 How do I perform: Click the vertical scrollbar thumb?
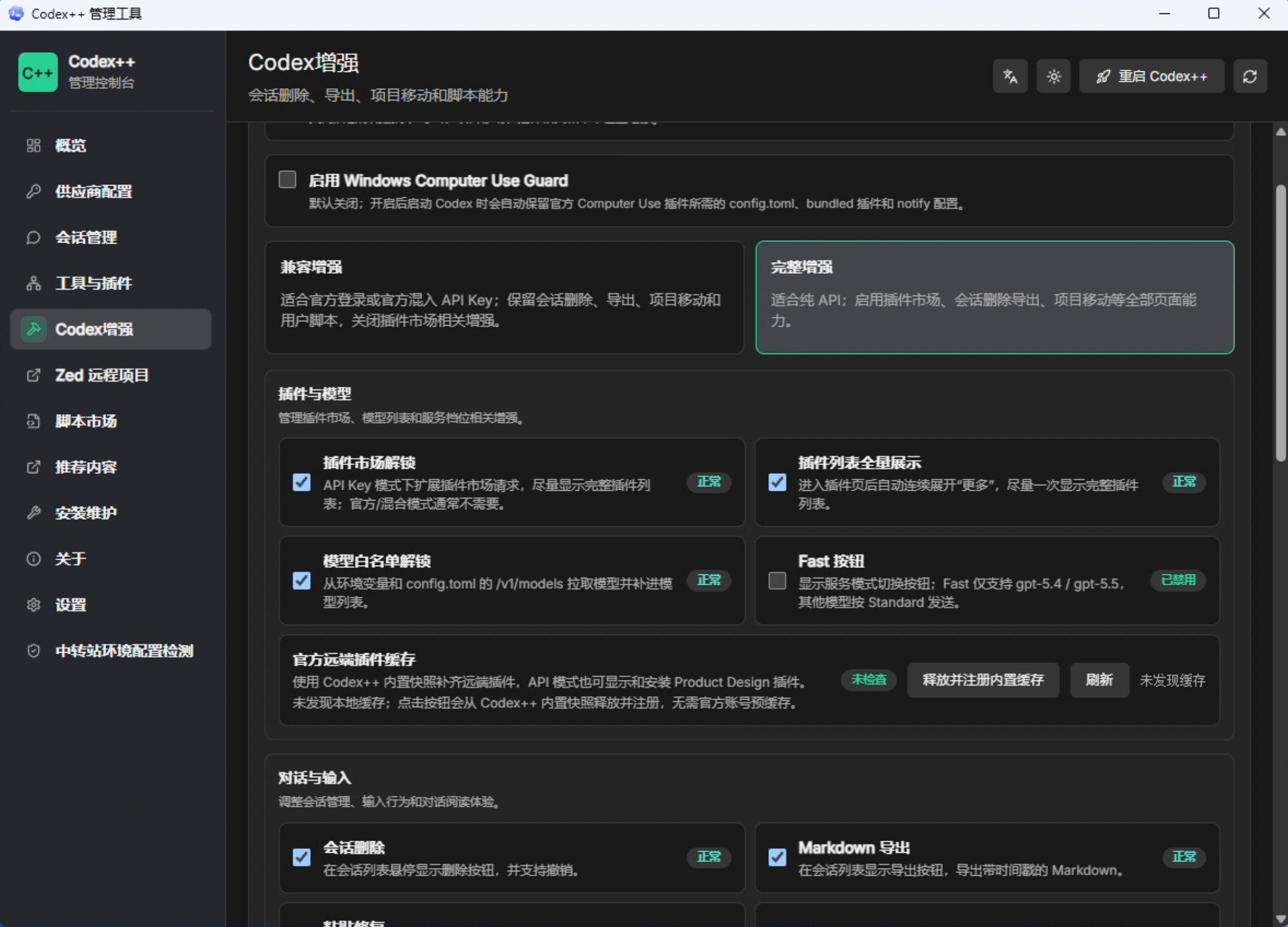1280,323
